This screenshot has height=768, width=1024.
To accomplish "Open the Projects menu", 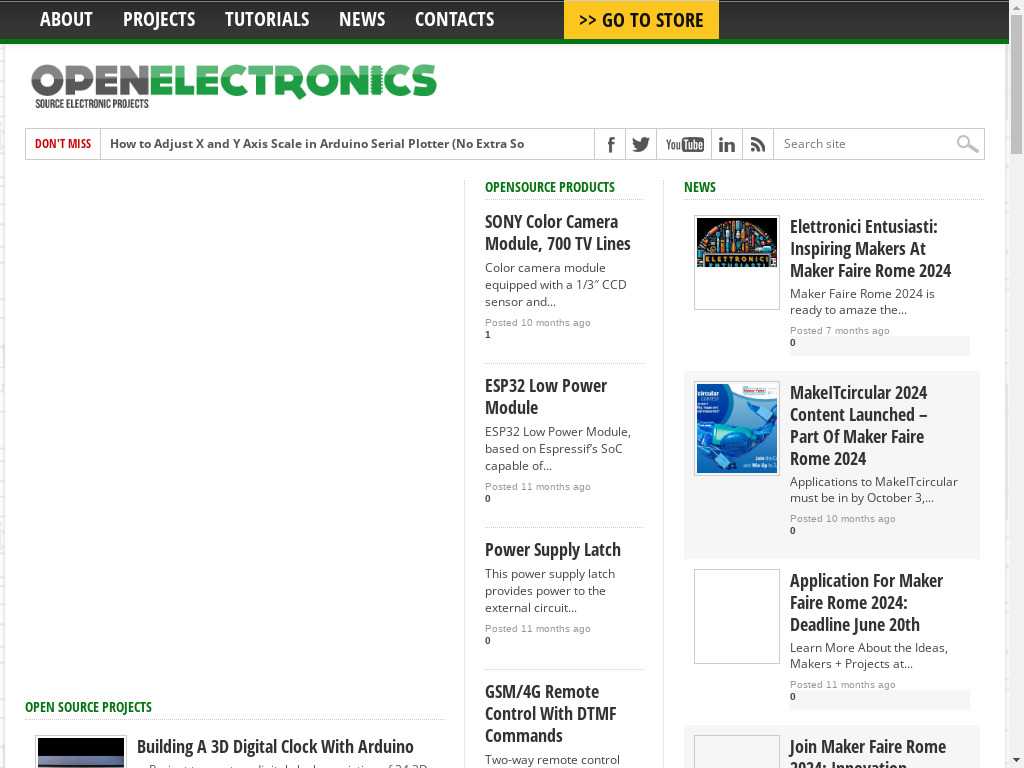I will click(159, 20).
